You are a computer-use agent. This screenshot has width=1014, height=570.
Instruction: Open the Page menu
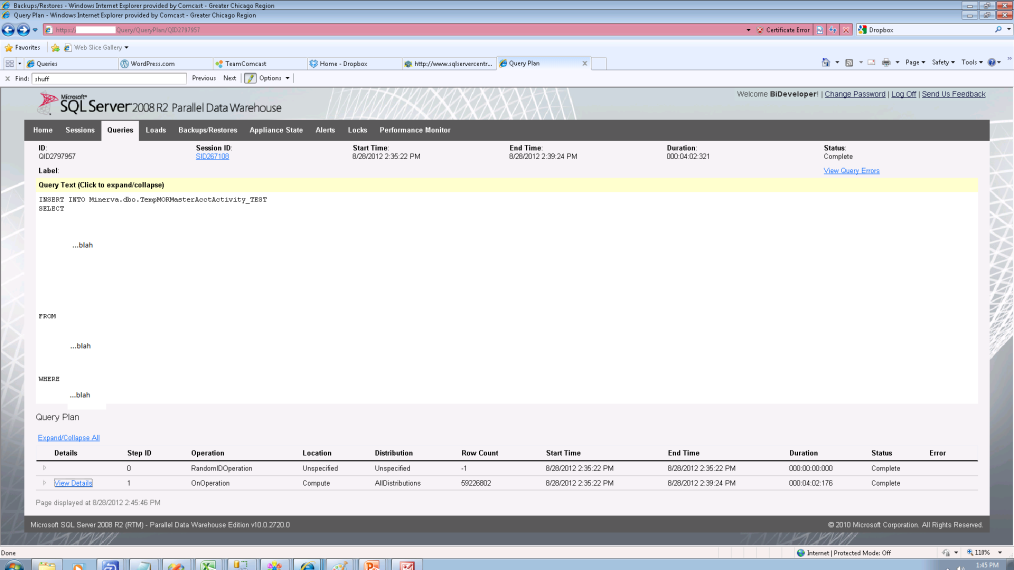(x=915, y=63)
